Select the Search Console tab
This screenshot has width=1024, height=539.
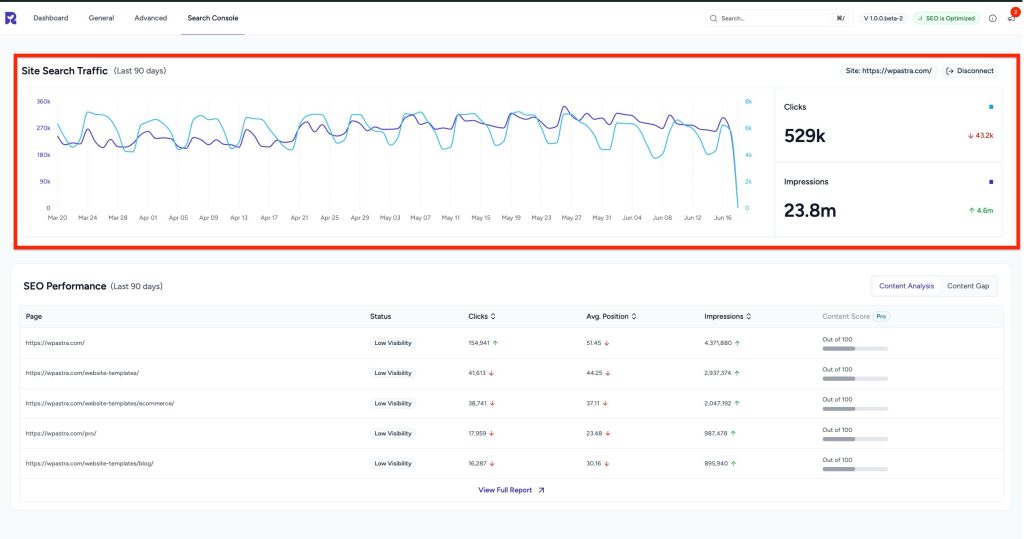click(213, 18)
